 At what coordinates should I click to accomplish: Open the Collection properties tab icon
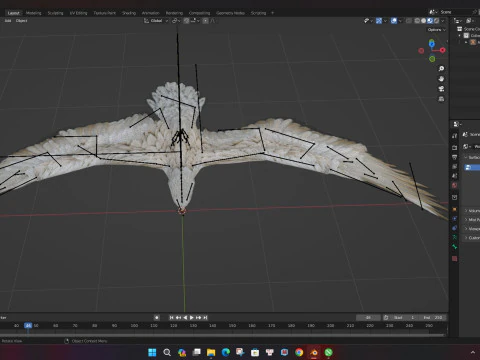454,197
